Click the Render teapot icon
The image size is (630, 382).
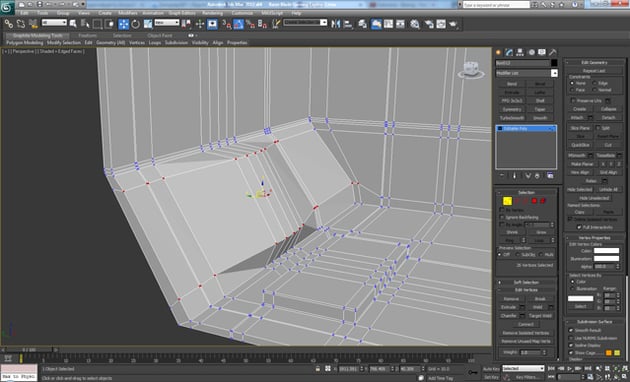pyautogui.click(x=454, y=24)
